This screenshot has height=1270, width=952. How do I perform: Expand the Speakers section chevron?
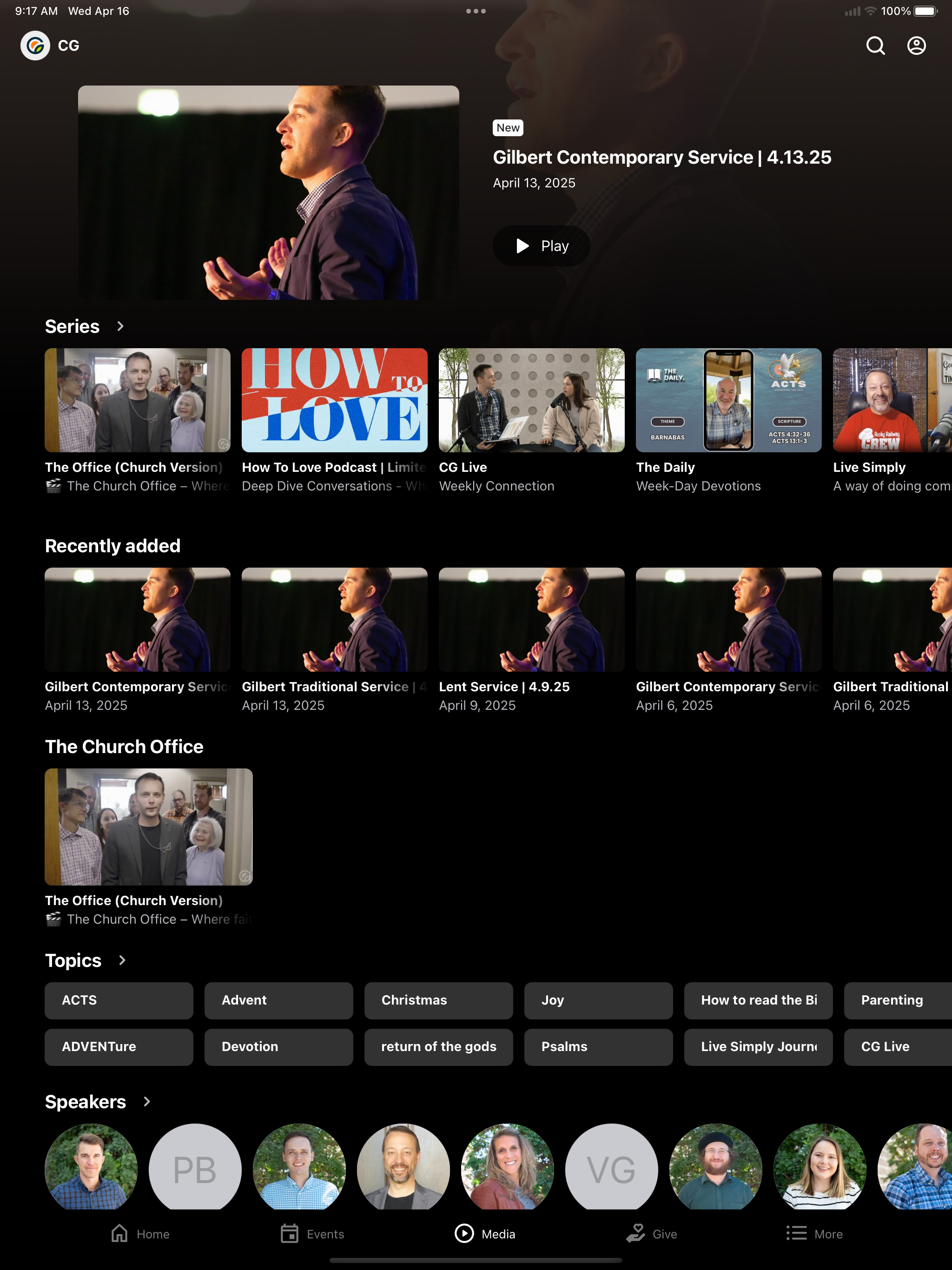[146, 1101]
